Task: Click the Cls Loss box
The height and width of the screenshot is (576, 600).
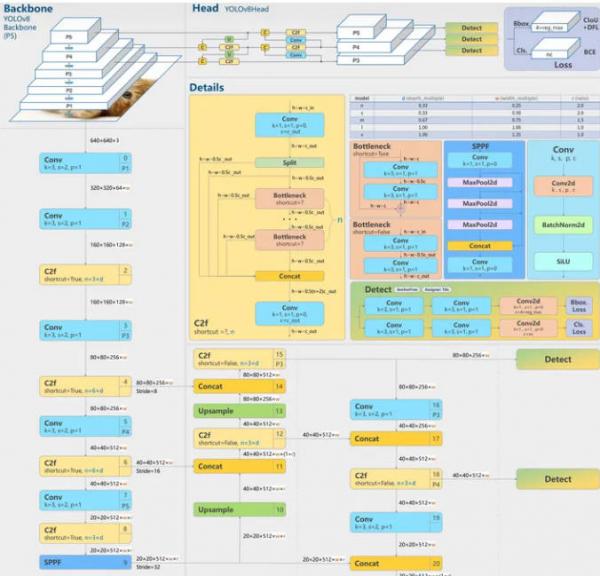Action: click(579, 328)
